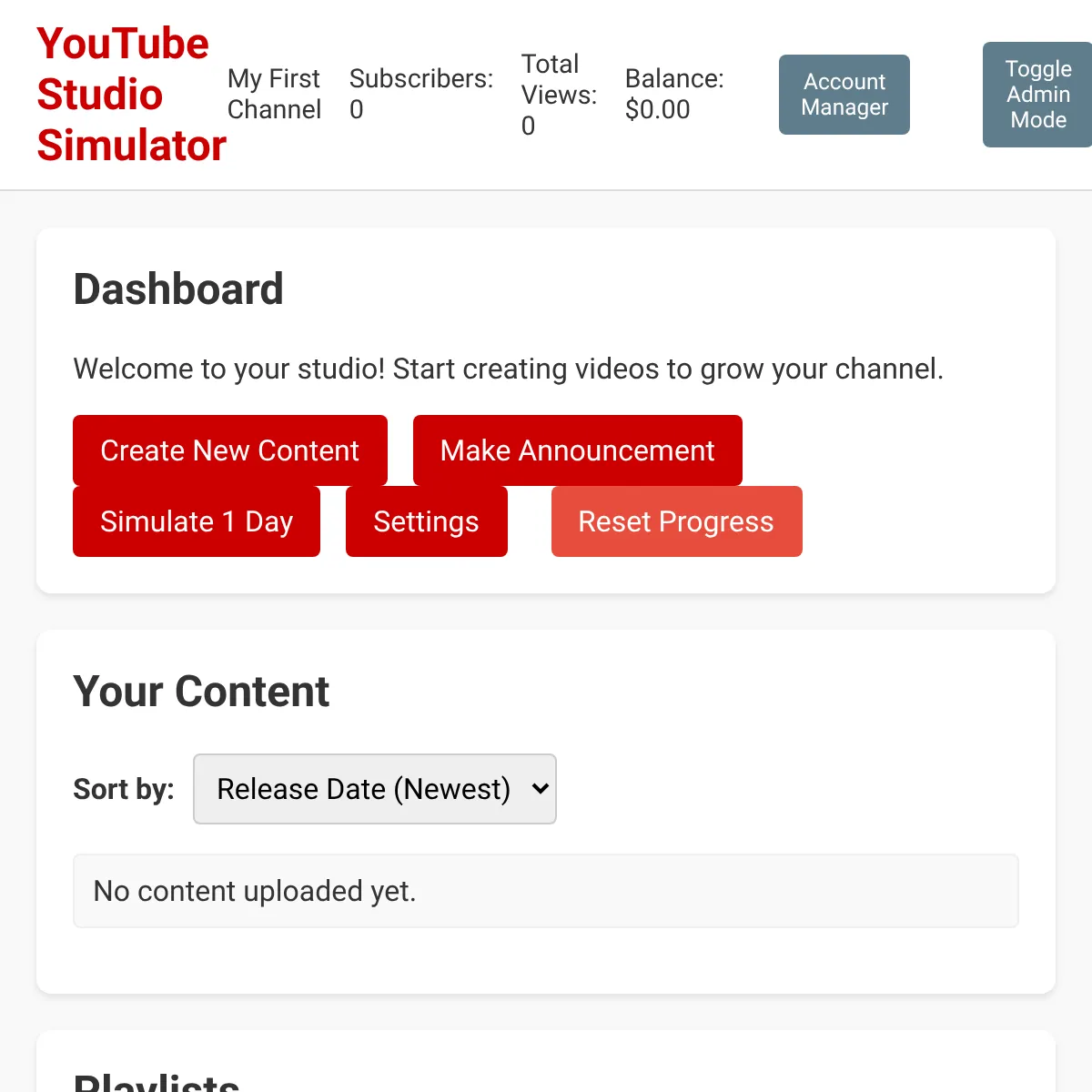
Task: Click the Sort by: label
Action: (x=124, y=789)
